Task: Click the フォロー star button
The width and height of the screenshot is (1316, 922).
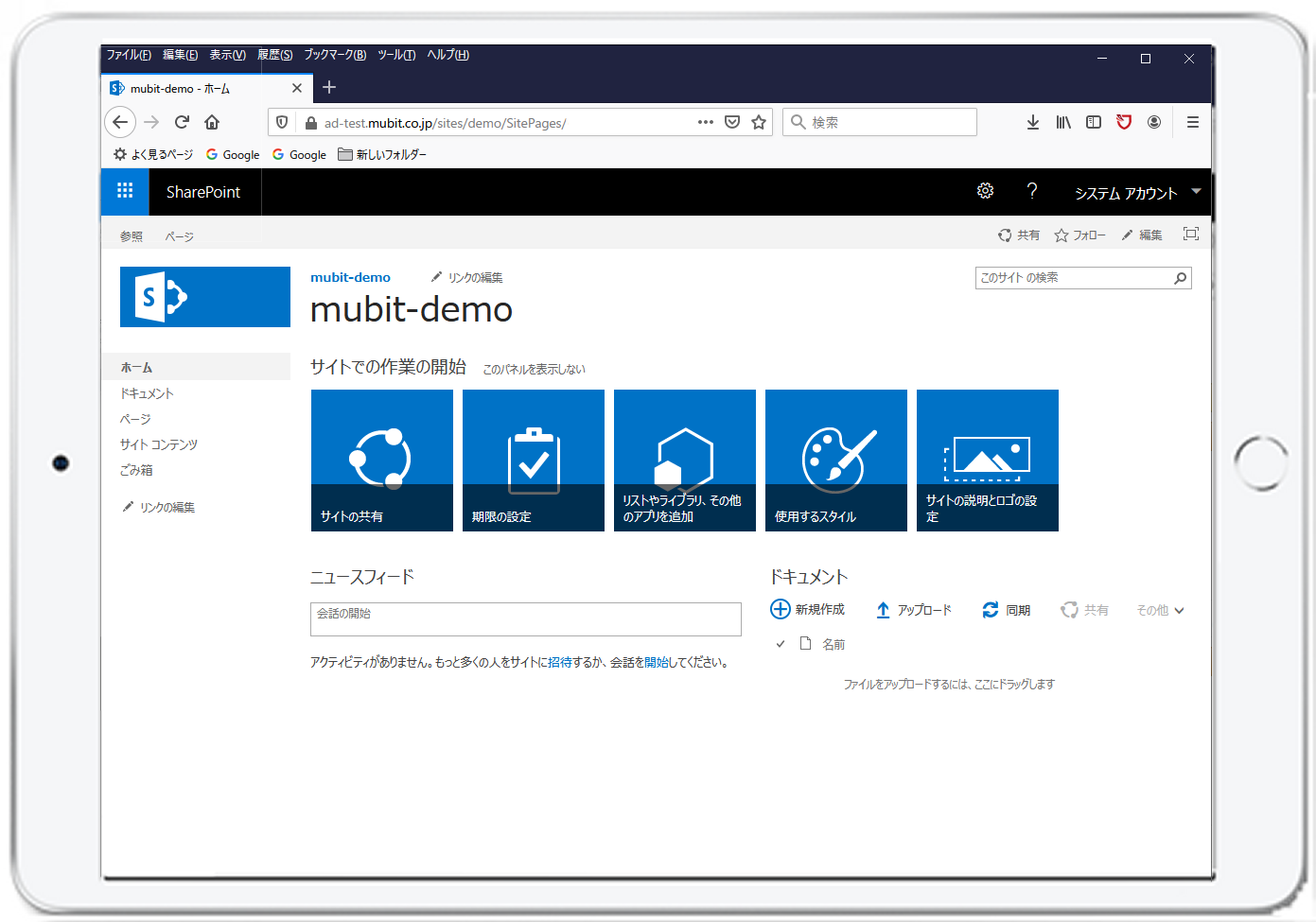Action: coord(1079,235)
